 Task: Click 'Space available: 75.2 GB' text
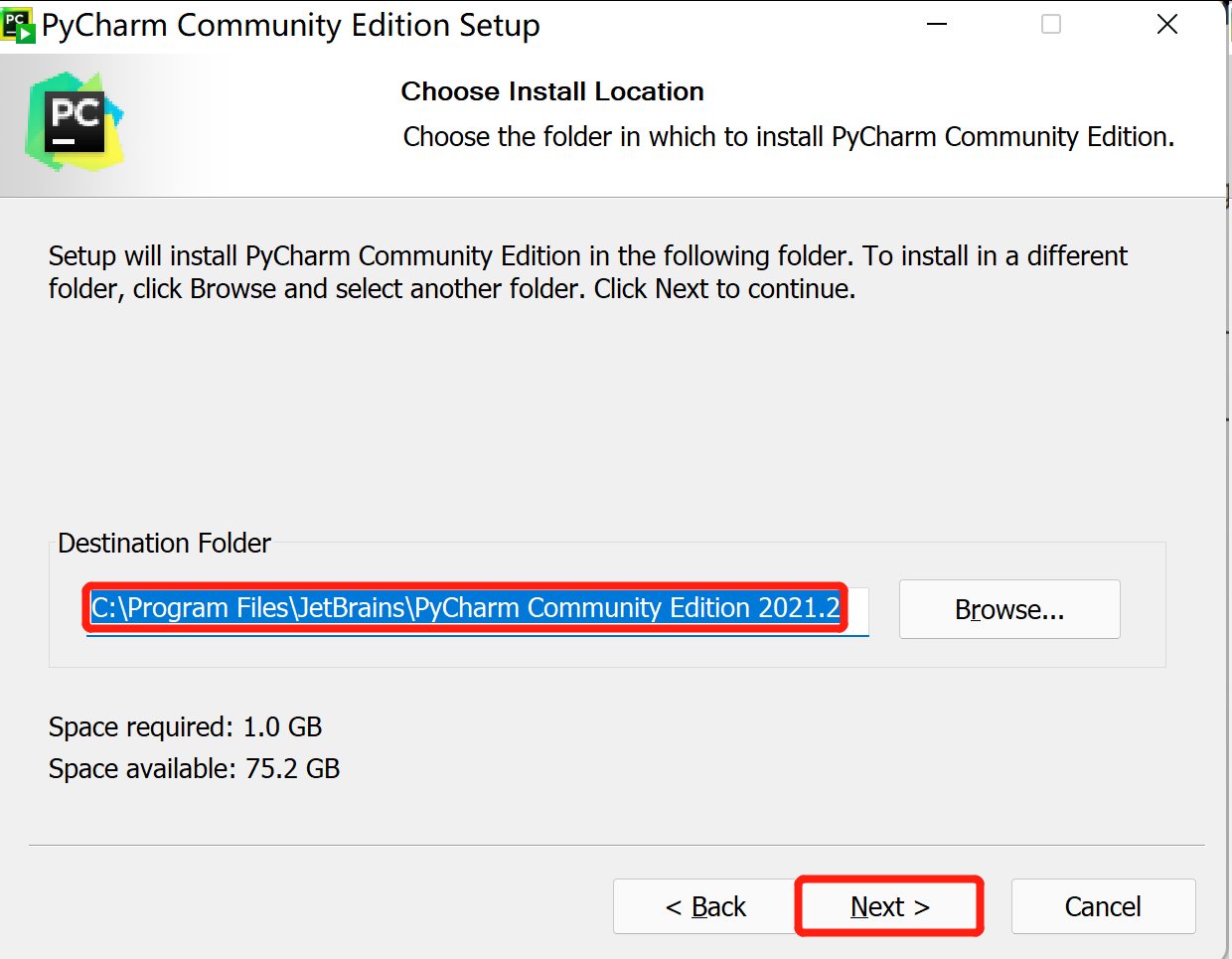(195, 768)
